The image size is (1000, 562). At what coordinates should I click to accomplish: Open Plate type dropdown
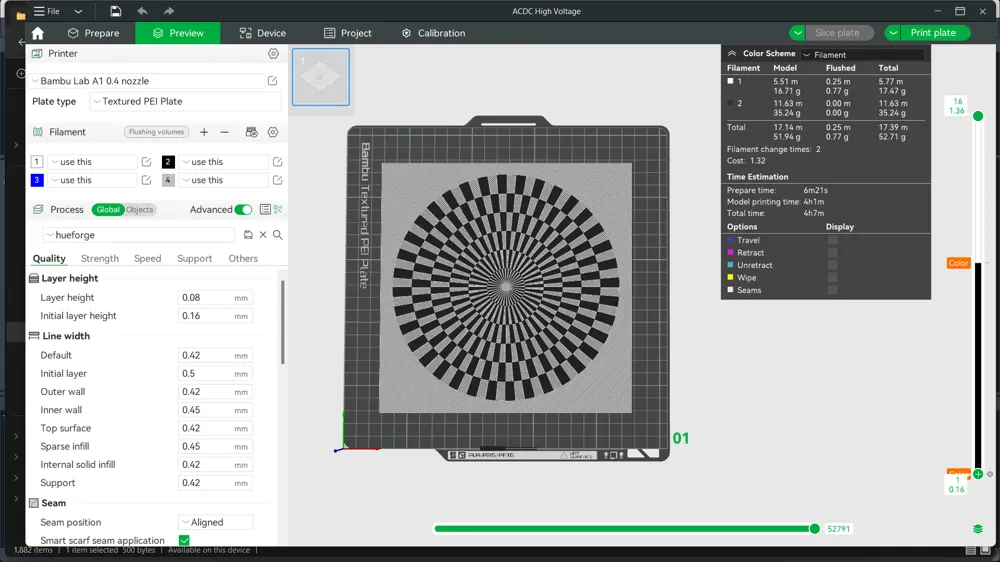tap(185, 101)
